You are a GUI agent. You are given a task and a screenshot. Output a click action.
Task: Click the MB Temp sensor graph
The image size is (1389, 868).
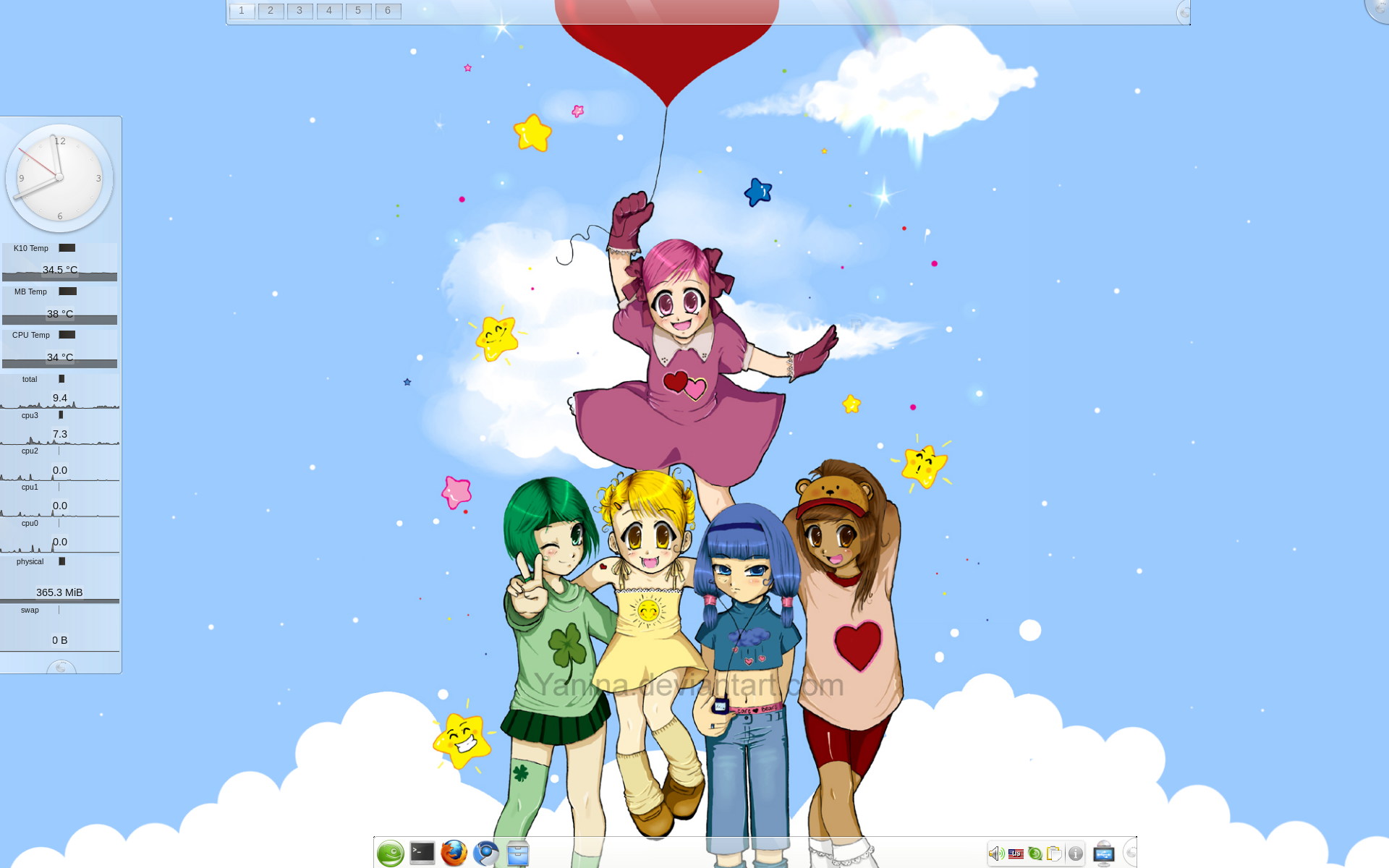coord(59,305)
